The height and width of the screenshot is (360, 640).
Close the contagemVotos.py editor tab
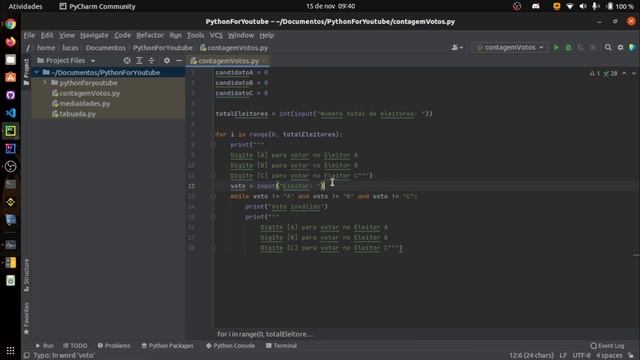(264, 61)
